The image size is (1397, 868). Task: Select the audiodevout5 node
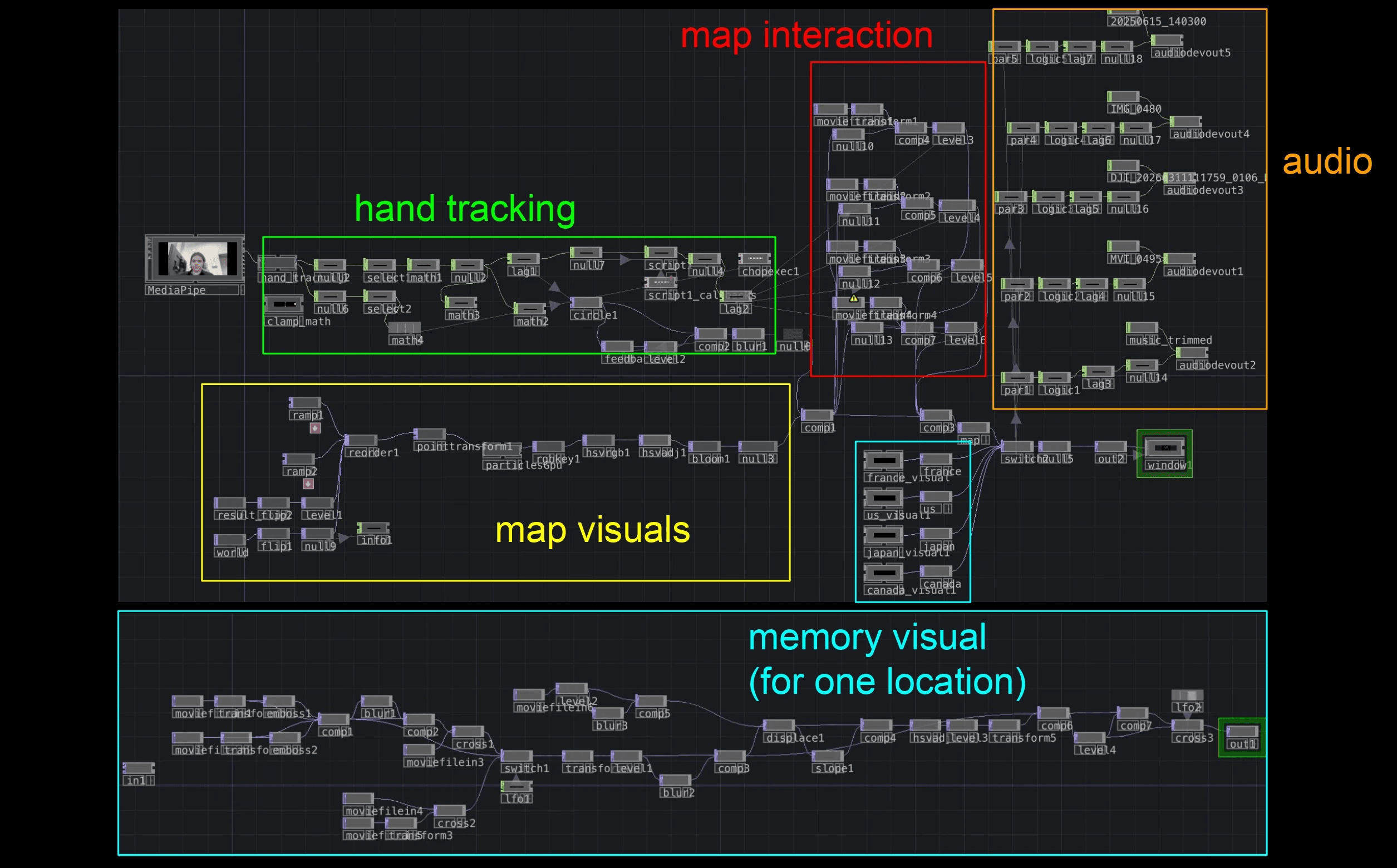pos(1167,41)
